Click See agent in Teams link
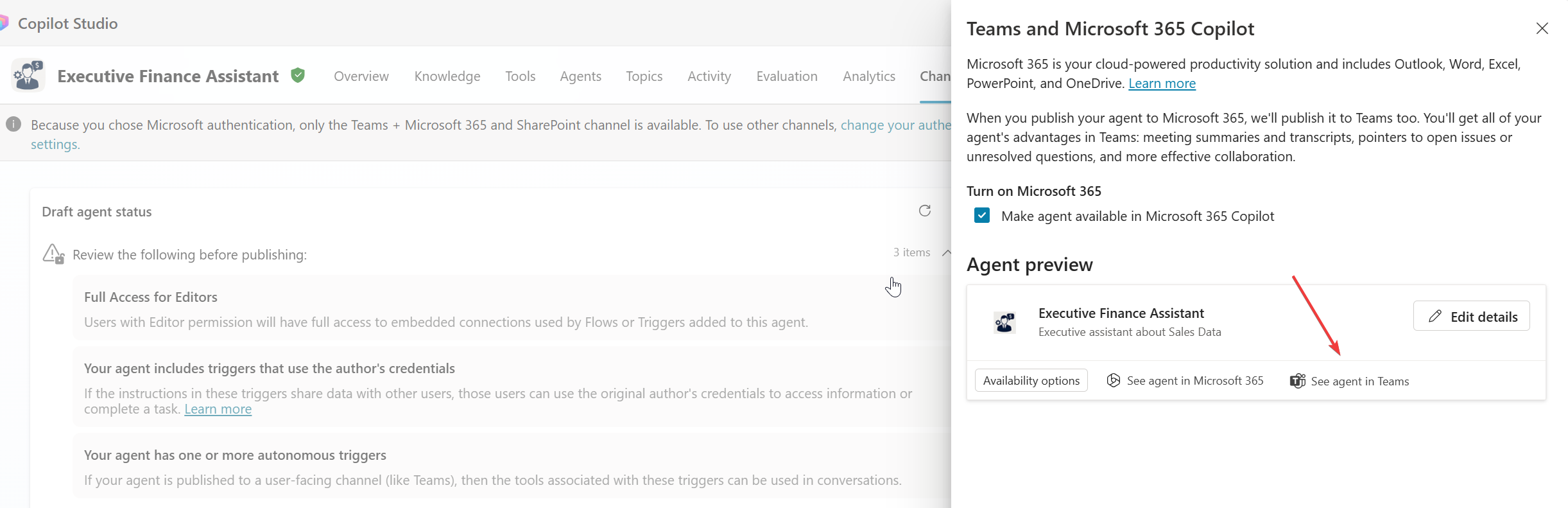The width and height of the screenshot is (1568, 508). pos(1359,381)
